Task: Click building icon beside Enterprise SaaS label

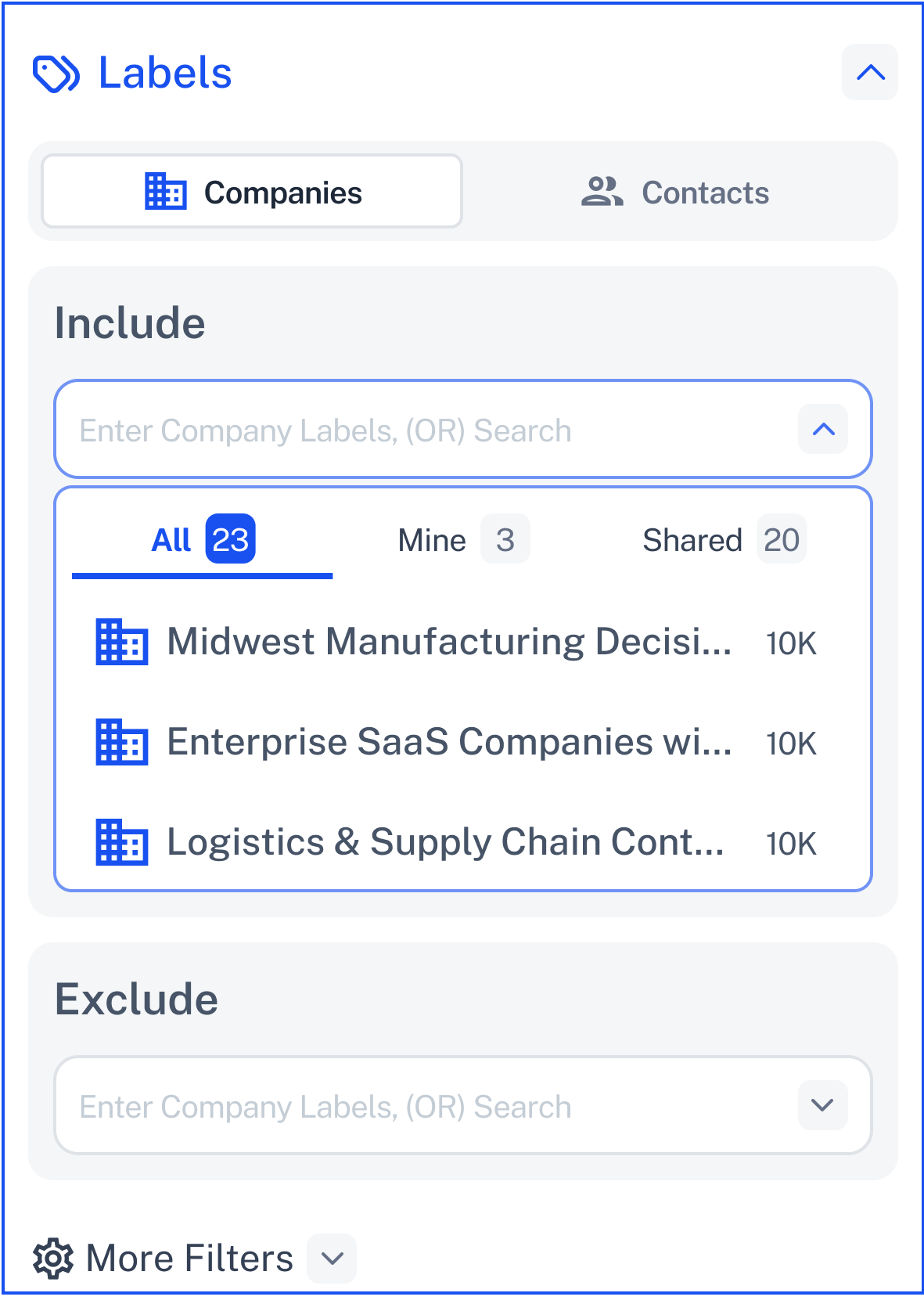Action: click(122, 742)
